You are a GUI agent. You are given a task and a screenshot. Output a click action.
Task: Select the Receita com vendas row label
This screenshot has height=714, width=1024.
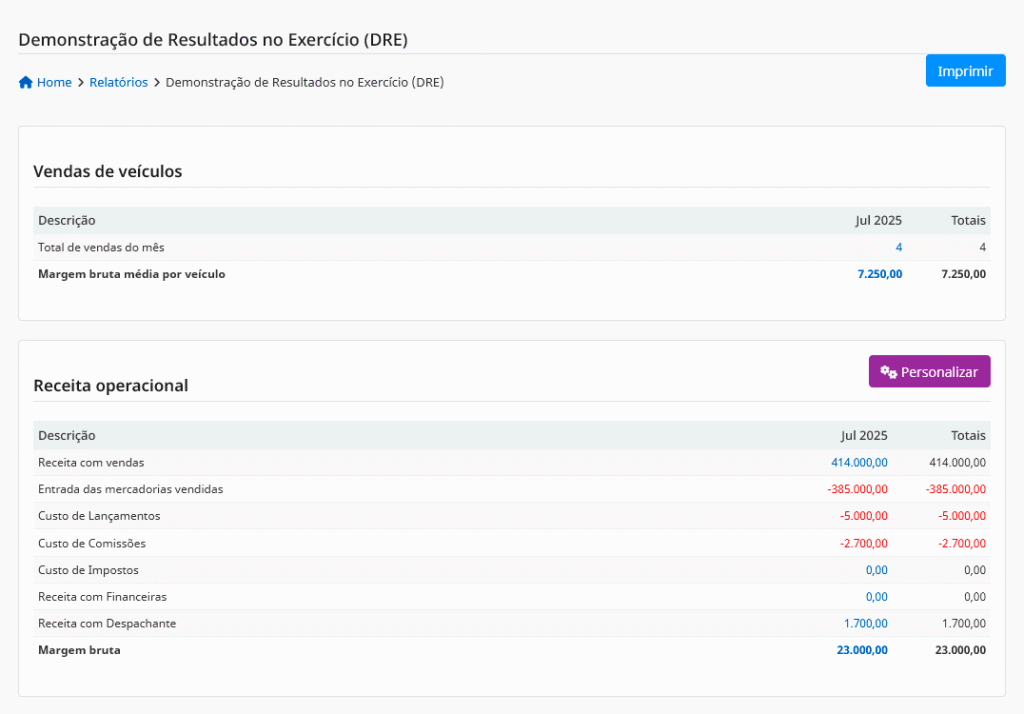click(91, 462)
